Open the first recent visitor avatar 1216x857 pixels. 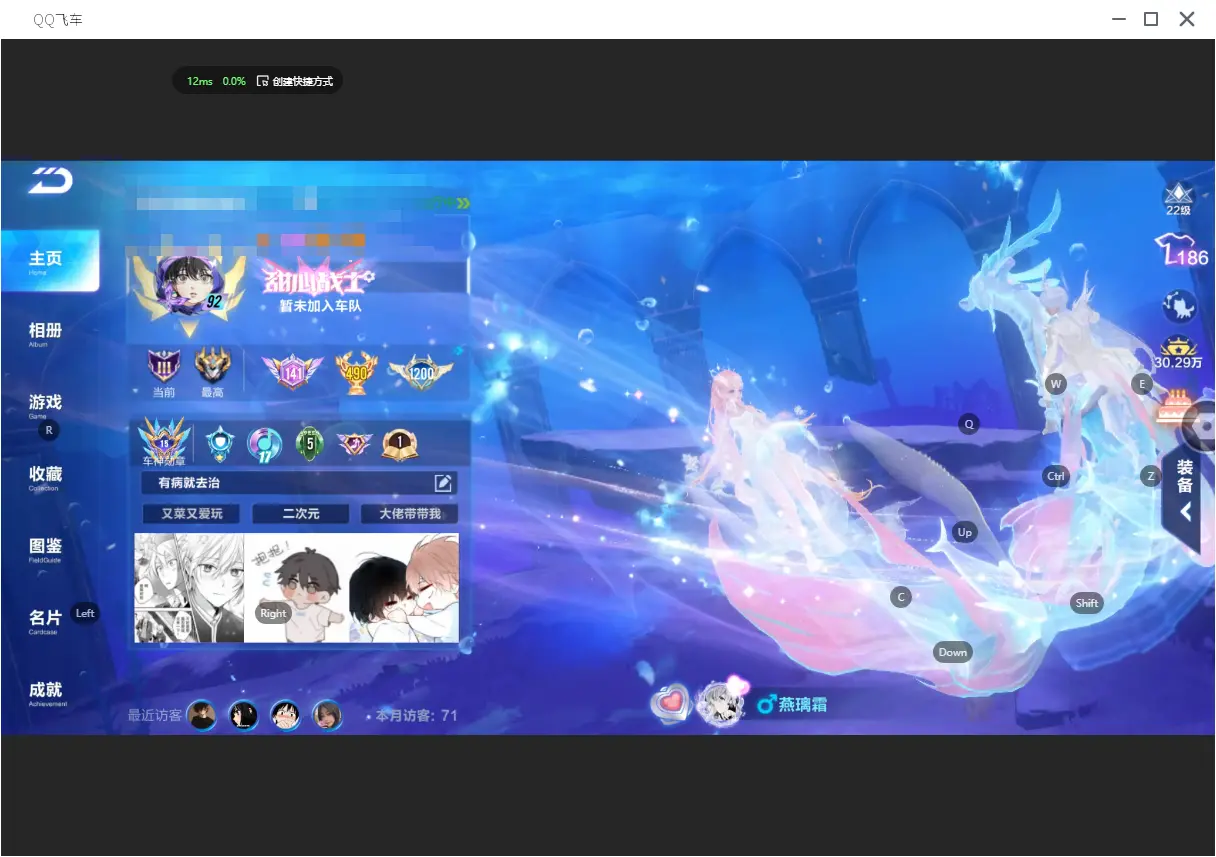(x=202, y=715)
